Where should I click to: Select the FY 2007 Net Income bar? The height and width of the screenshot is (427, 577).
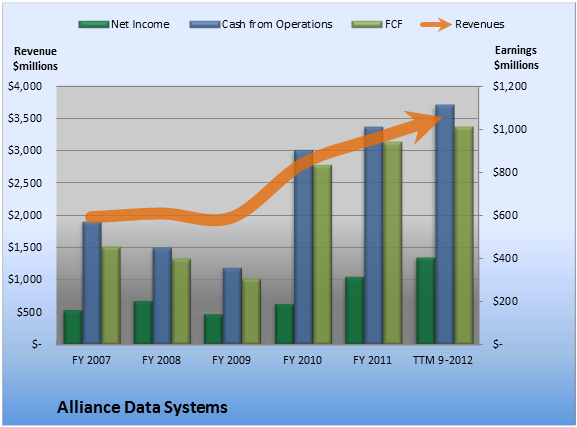point(73,327)
